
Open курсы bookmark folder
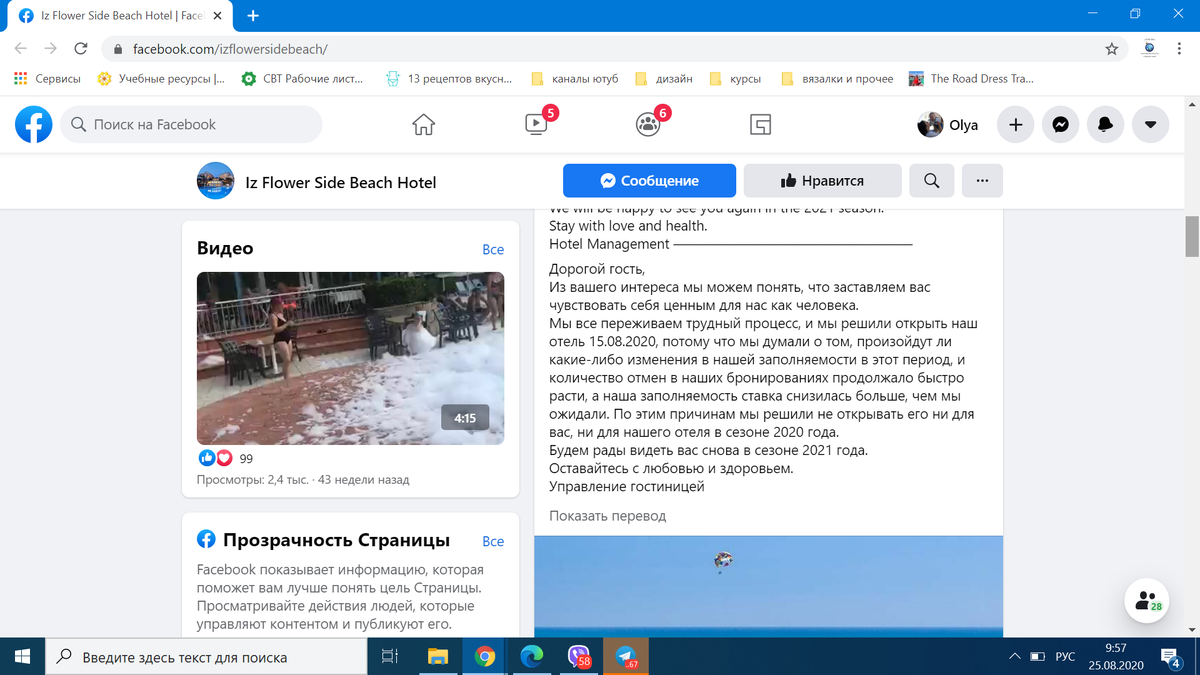coord(735,78)
